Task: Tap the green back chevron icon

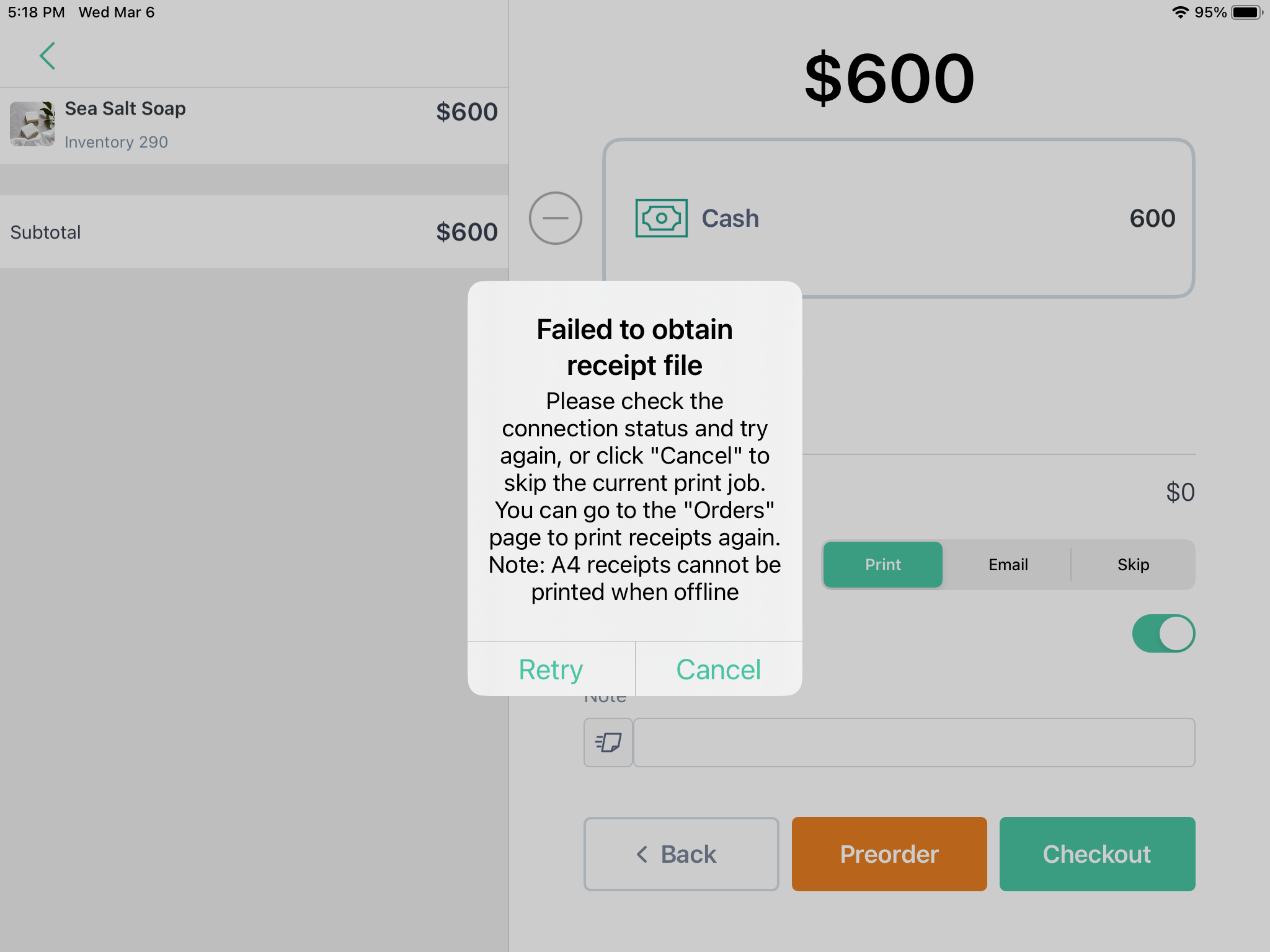Action: coord(48,56)
